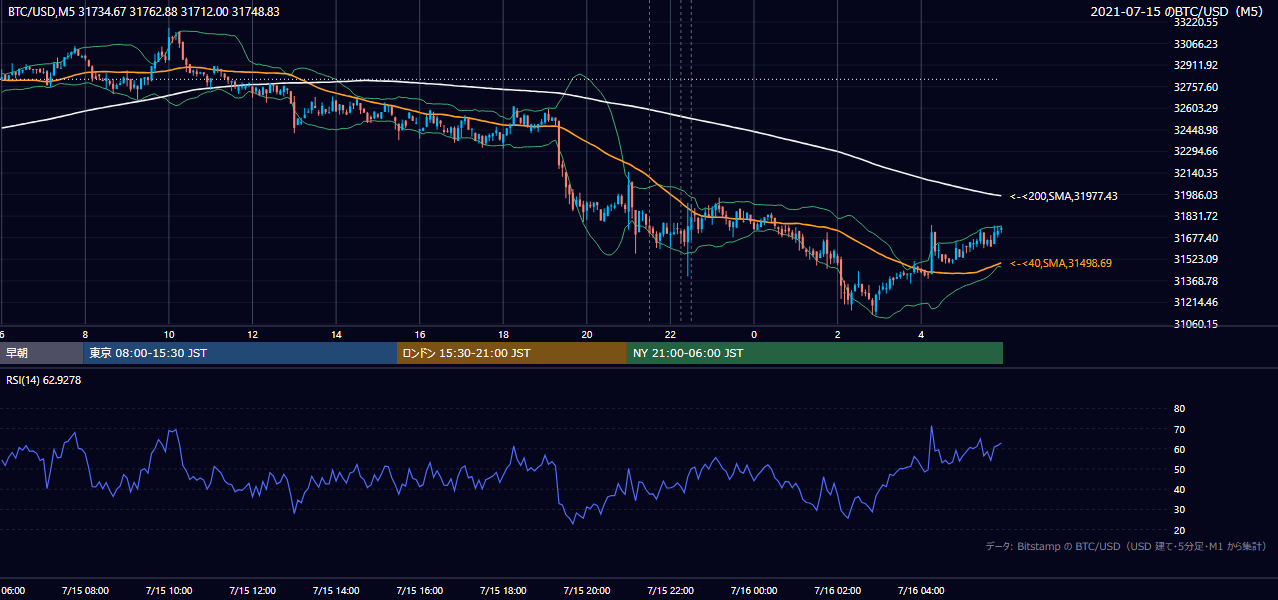Click the orange 40 SMA 31498.69 label
The height and width of the screenshot is (600, 1278).
1061,263
